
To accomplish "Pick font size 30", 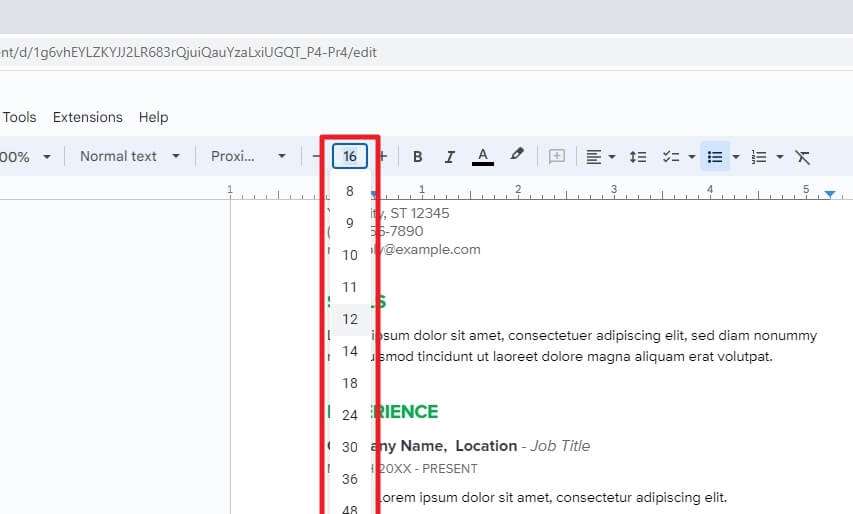I will click(350, 447).
